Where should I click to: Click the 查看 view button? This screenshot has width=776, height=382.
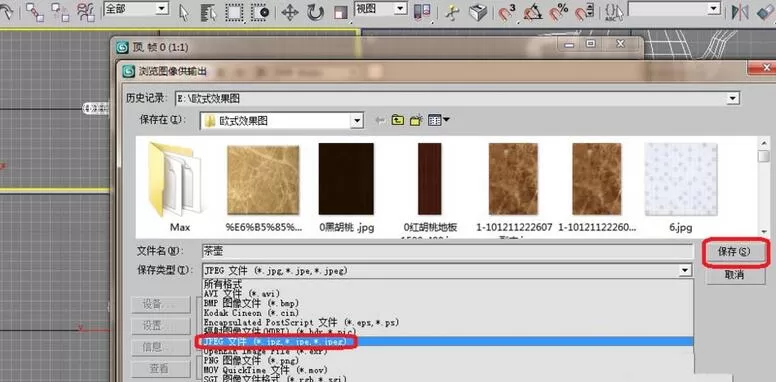(x=160, y=369)
